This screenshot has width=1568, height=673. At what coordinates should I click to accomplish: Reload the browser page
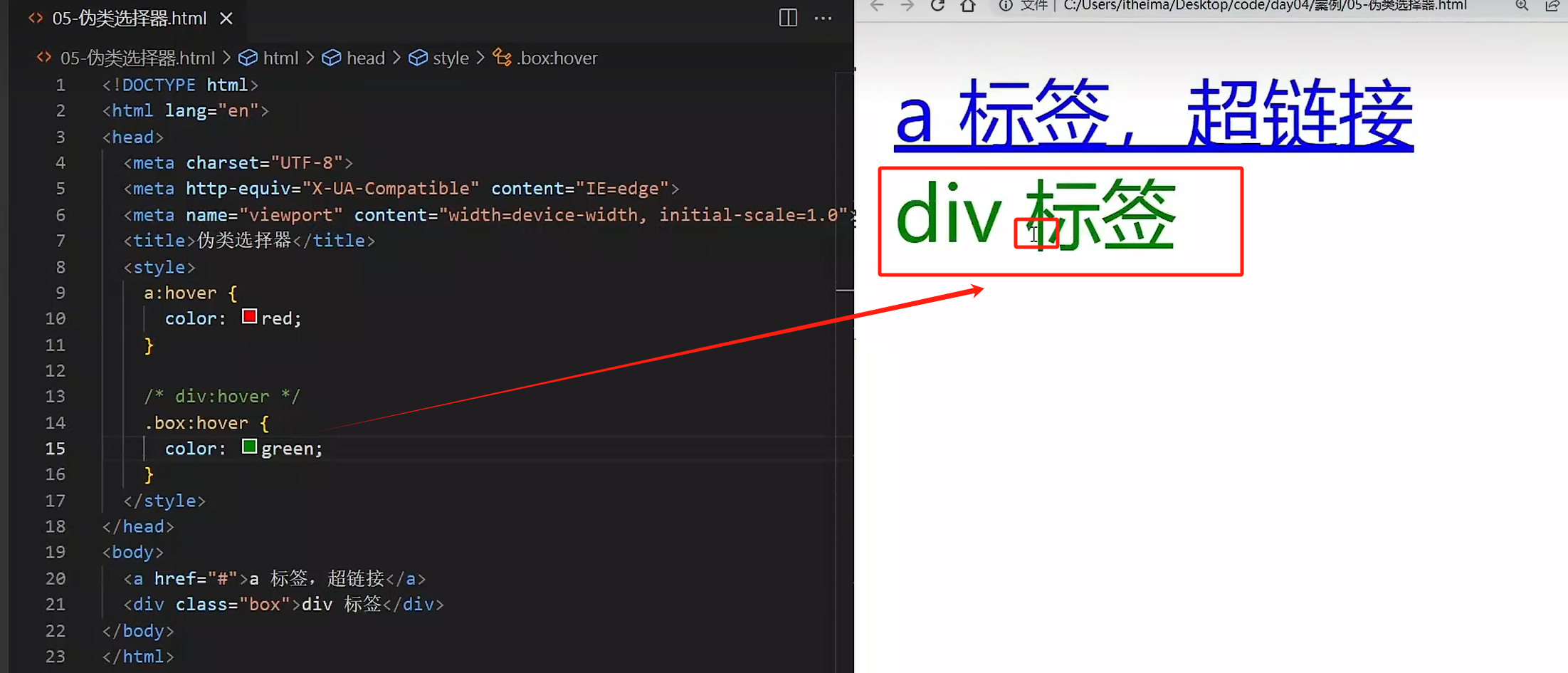937,6
